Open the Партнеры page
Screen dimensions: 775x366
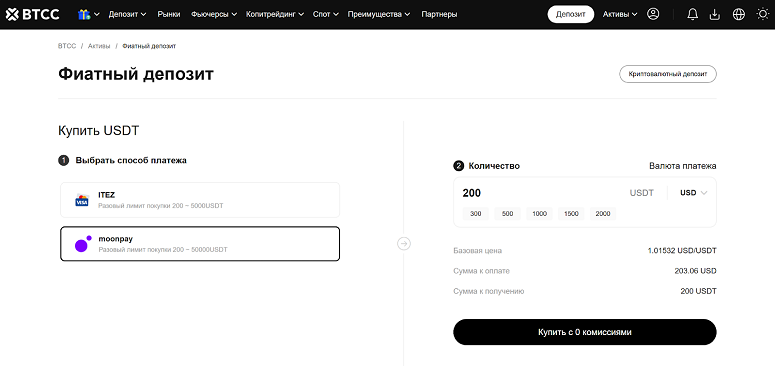(x=439, y=14)
